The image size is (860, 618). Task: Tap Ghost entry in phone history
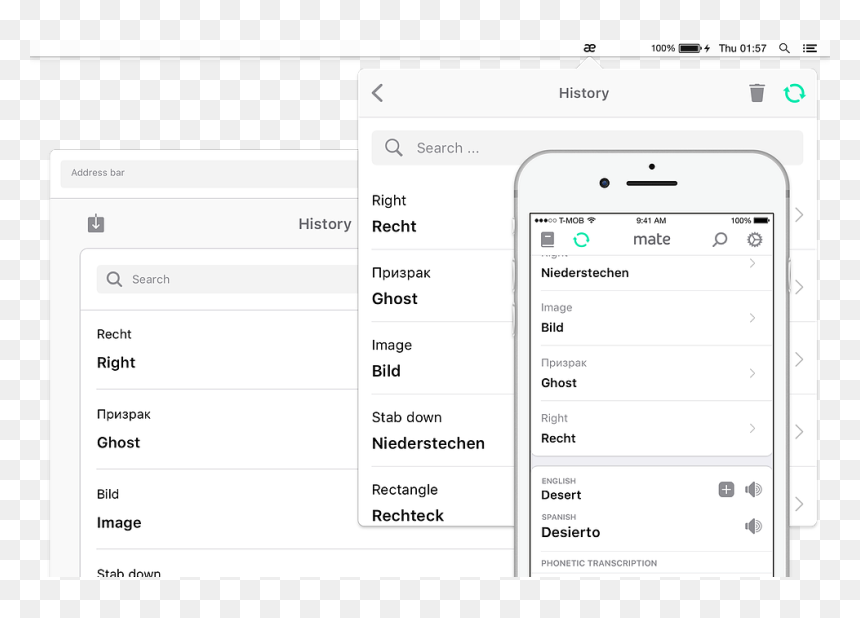[558, 383]
